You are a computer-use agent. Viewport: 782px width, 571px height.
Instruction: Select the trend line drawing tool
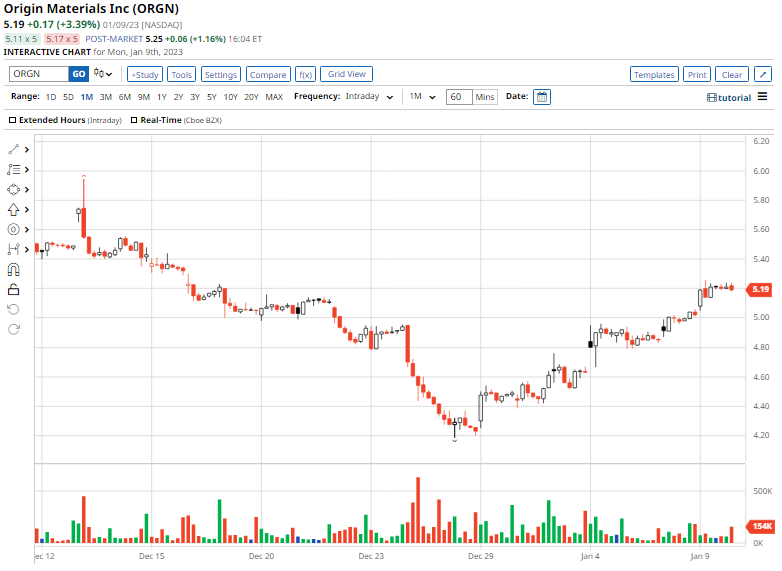point(13,150)
